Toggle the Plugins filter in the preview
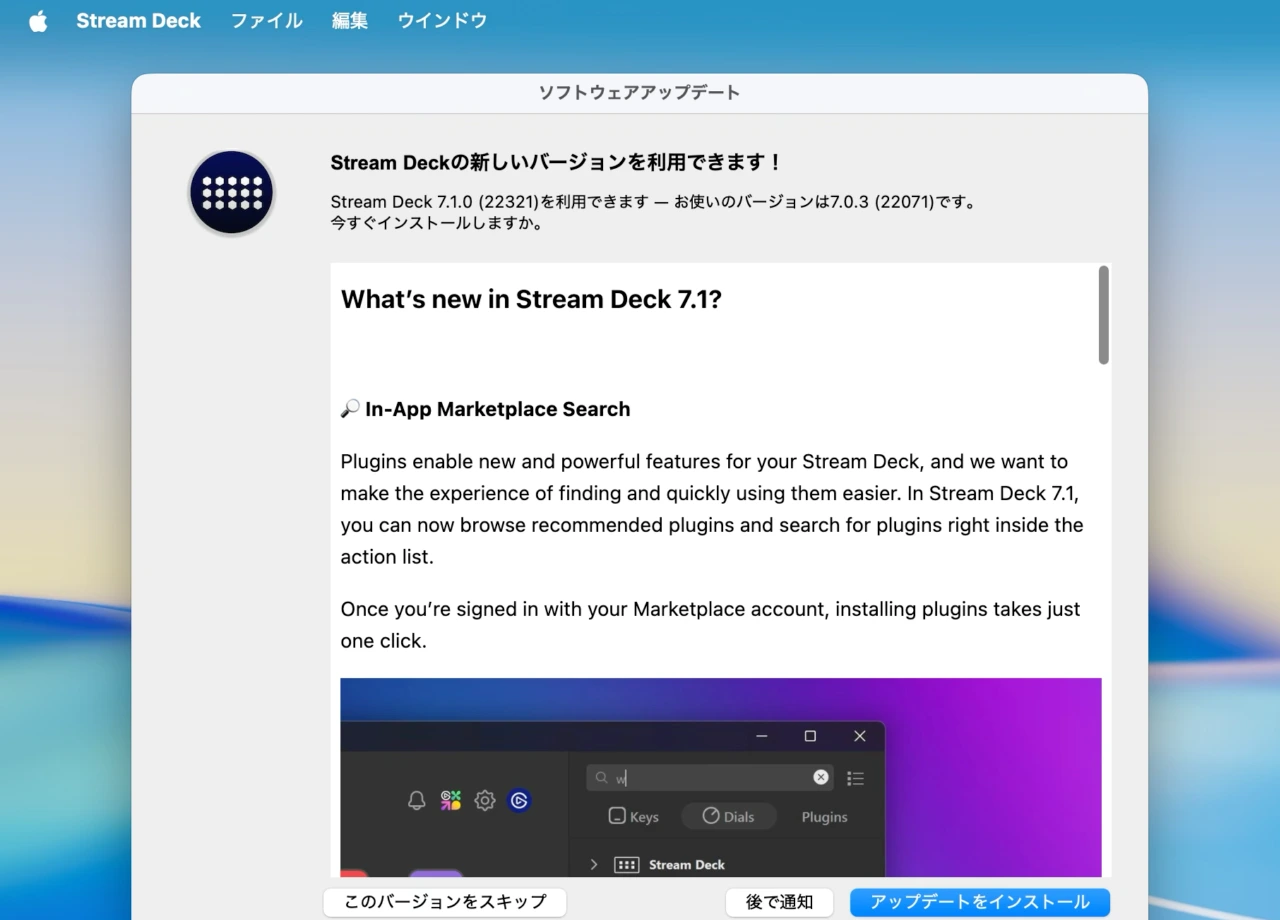 [x=823, y=816]
